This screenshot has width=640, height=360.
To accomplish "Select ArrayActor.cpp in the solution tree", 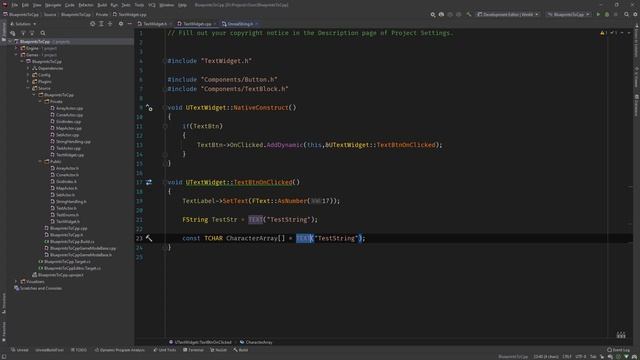I will (x=67, y=109).
